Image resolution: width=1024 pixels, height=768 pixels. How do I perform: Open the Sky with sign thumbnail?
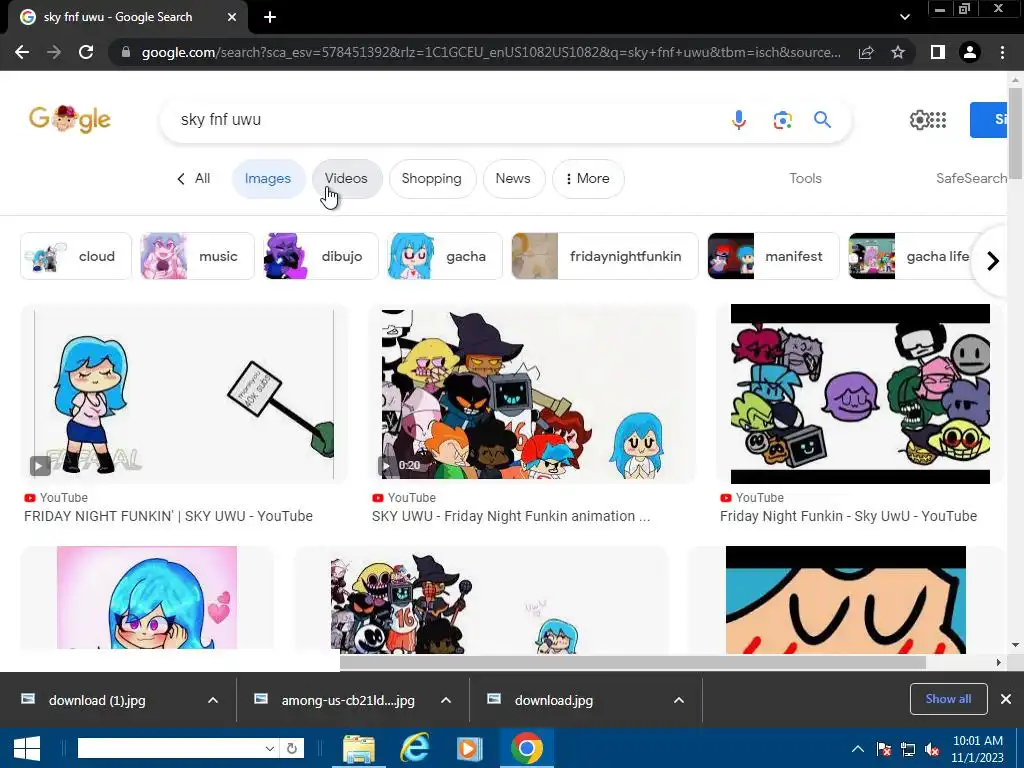coord(184,394)
